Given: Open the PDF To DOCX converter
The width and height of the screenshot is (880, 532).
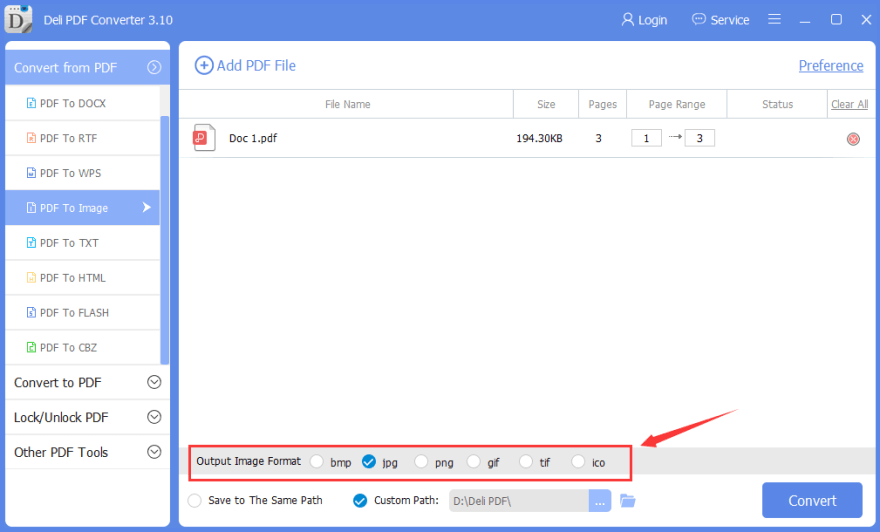Looking at the screenshot, I should tap(82, 103).
